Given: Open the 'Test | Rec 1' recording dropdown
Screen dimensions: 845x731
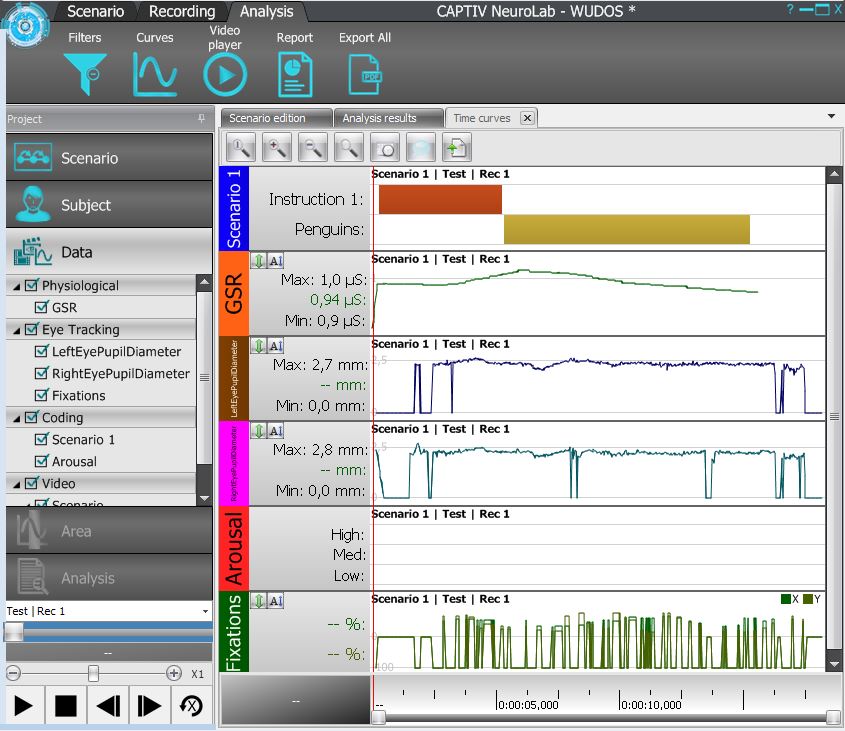Looking at the screenshot, I should click(205, 611).
